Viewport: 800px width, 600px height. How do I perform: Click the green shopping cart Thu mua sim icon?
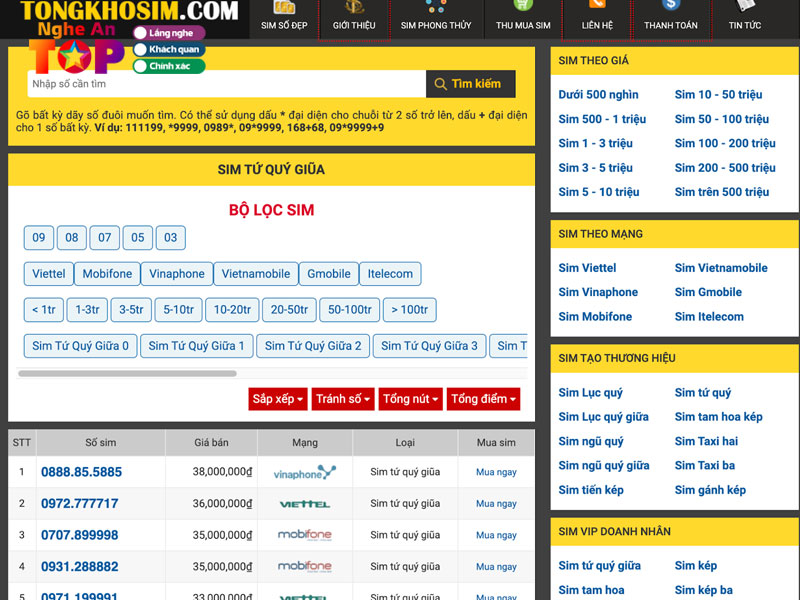coord(523,7)
